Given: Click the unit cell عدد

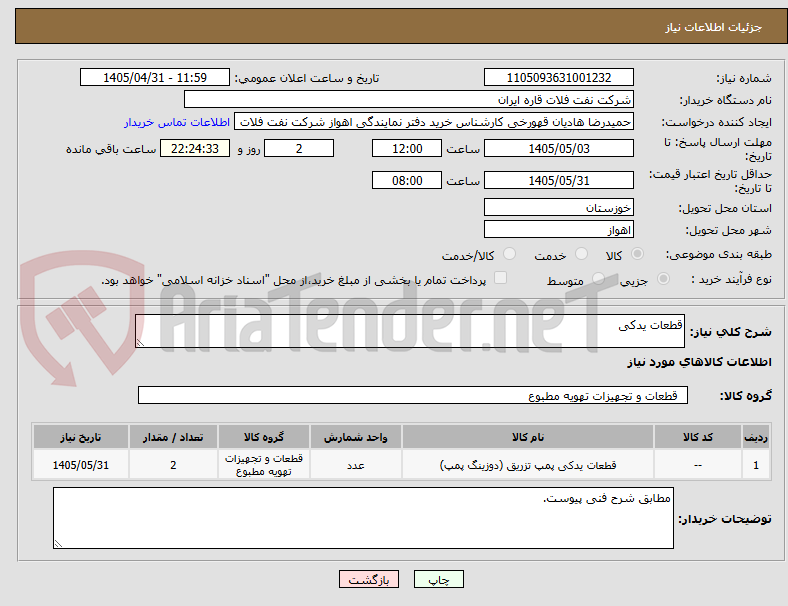Looking at the screenshot, I should pos(355,465).
